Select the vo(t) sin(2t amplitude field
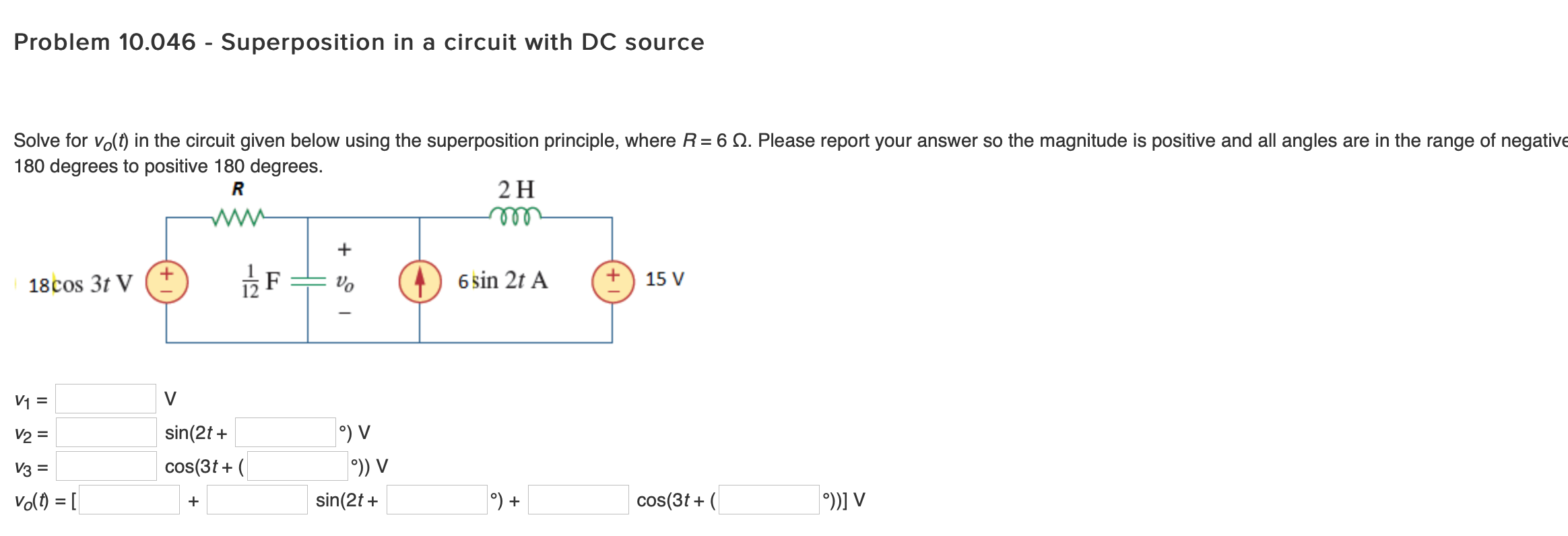The width and height of the screenshot is (1568, 536). [x=256, y=501]
